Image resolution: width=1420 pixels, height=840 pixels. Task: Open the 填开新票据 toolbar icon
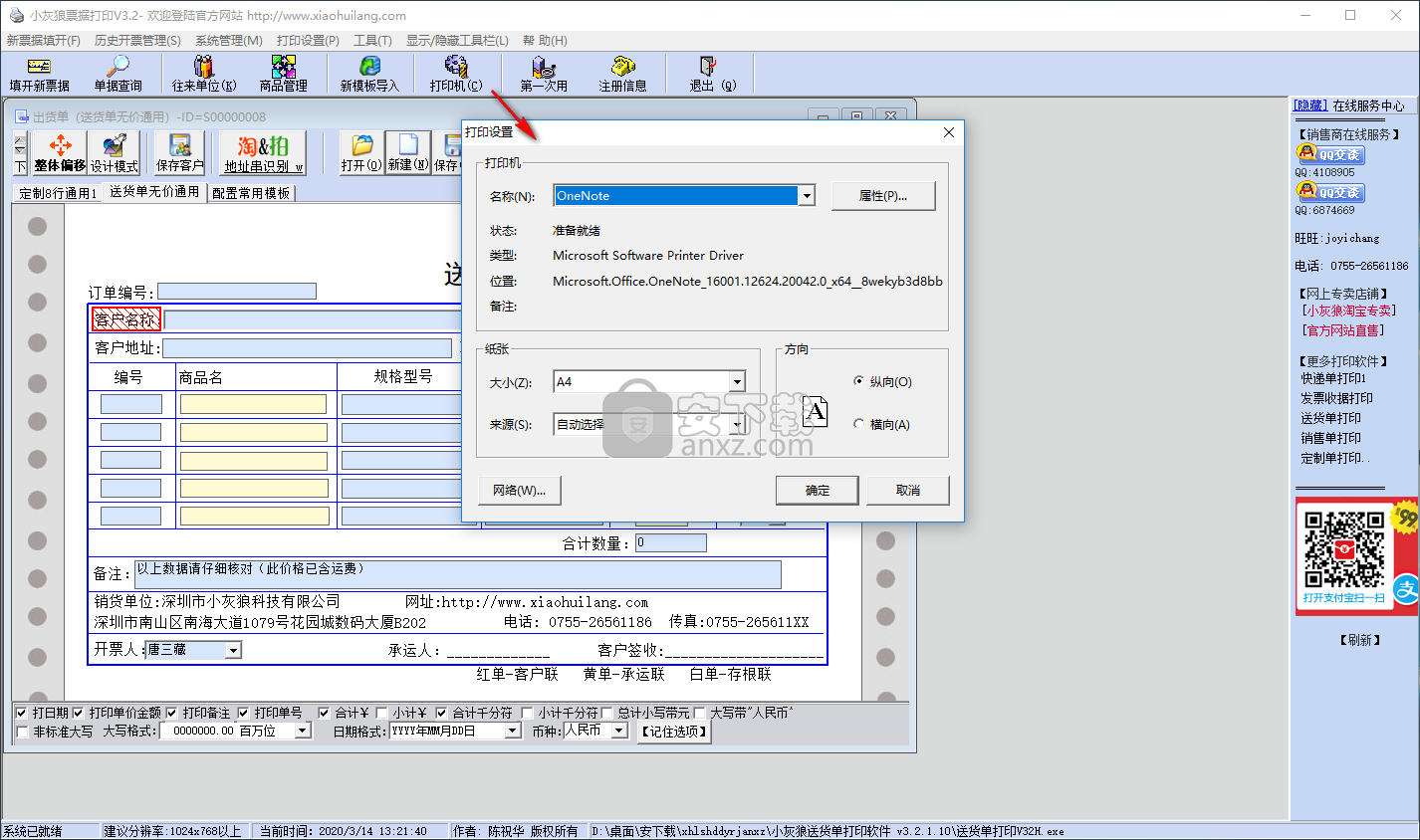point(40,75)
